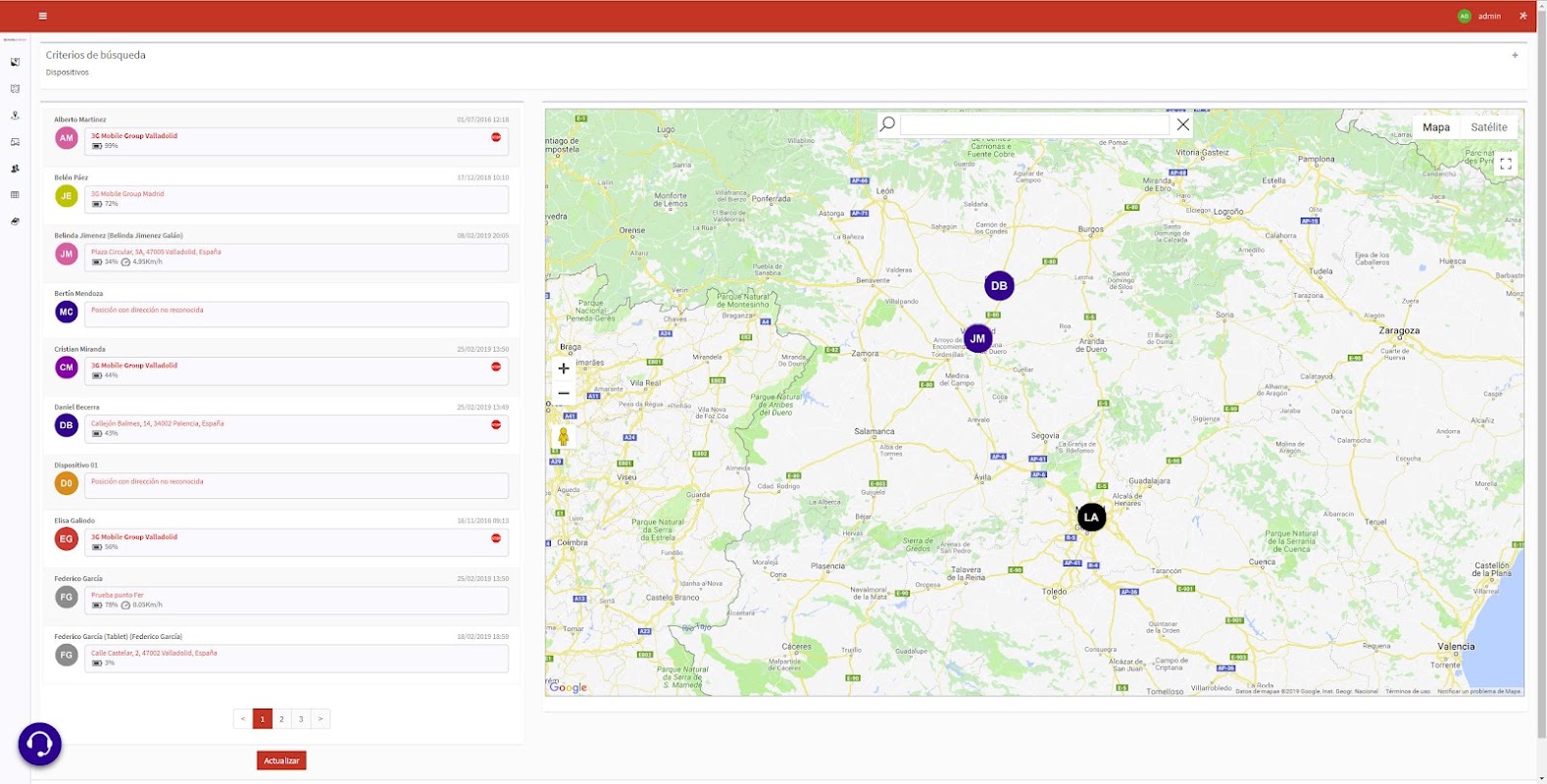Screen dimensions: 1547x784
Task: Clear map search with the X icon
Action: pos(1183,124)
